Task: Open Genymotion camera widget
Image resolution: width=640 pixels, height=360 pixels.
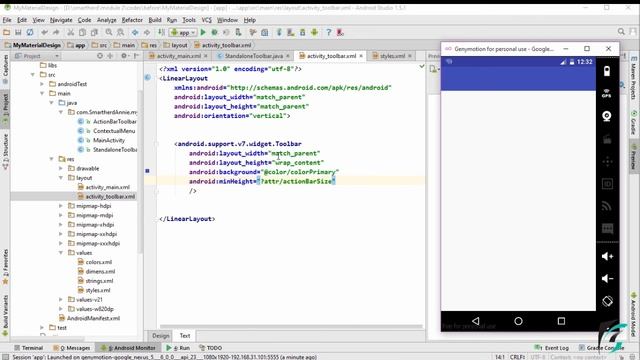Action: pyautogui.click(x=607, y=116)
